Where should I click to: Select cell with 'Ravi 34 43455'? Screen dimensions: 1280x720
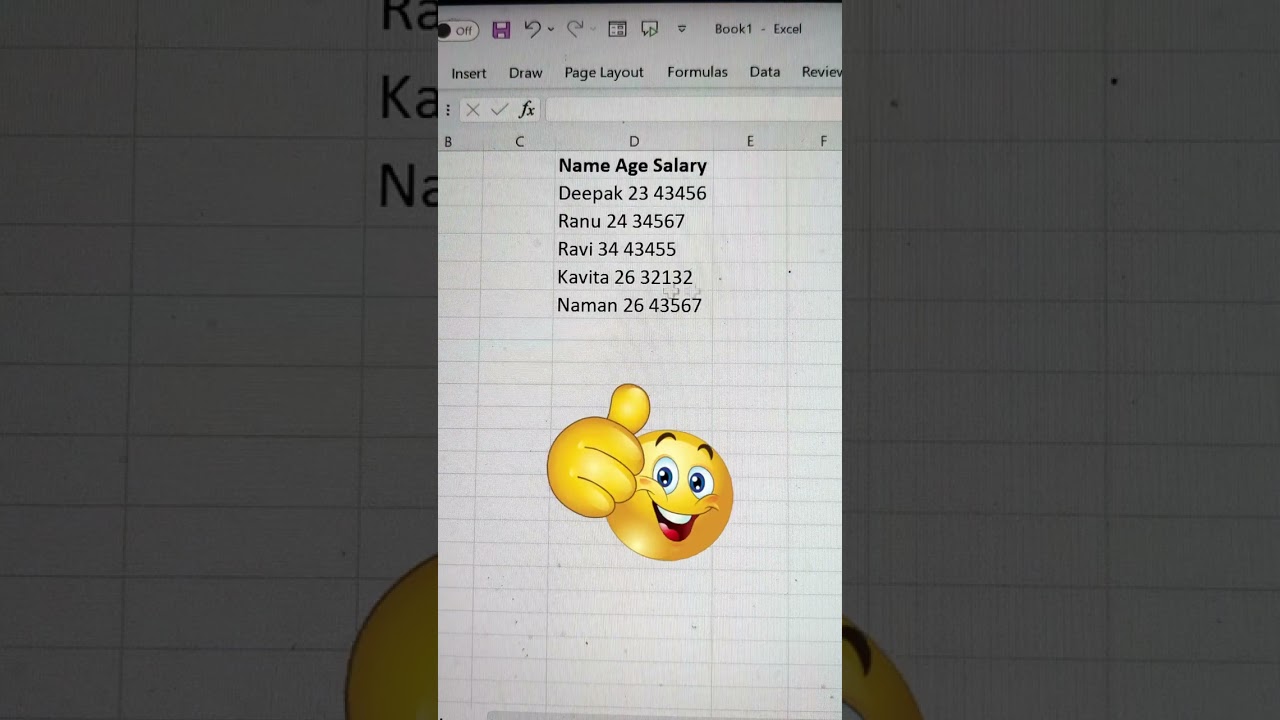click(633, 249)
